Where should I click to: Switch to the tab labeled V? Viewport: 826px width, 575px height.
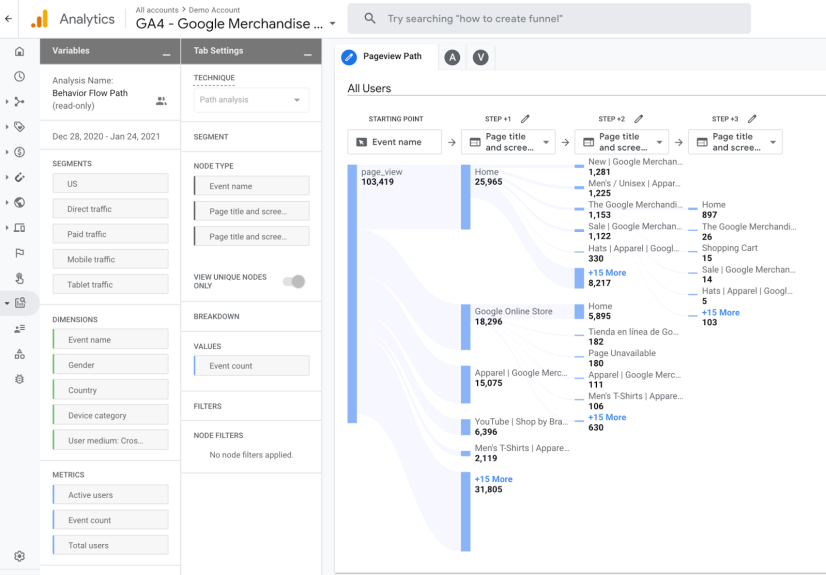(480, 57)
